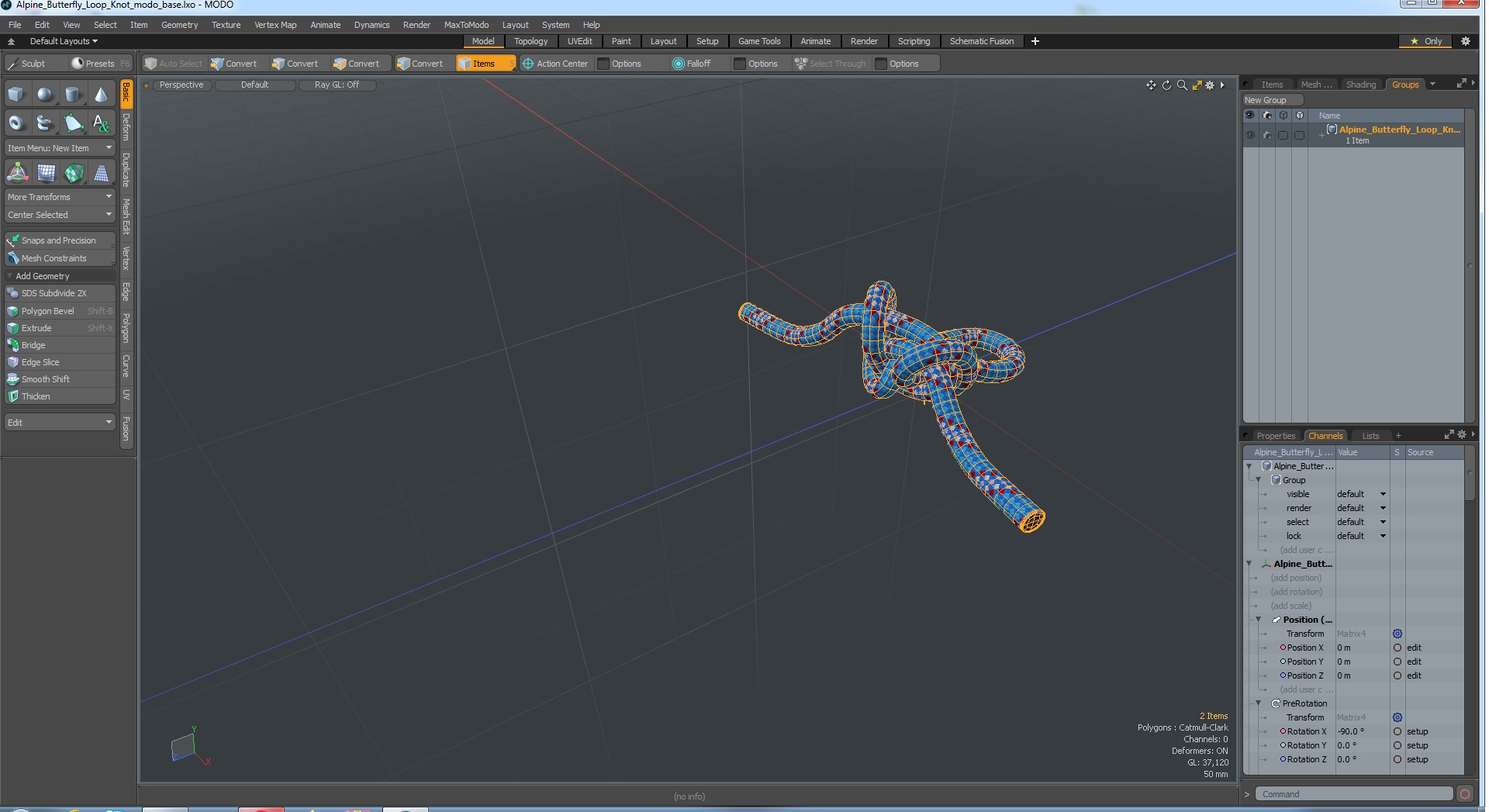The height and width of the screenshot is (812, 1489).
Task: Activate the Transform tool icon
Action: (17, 173)
